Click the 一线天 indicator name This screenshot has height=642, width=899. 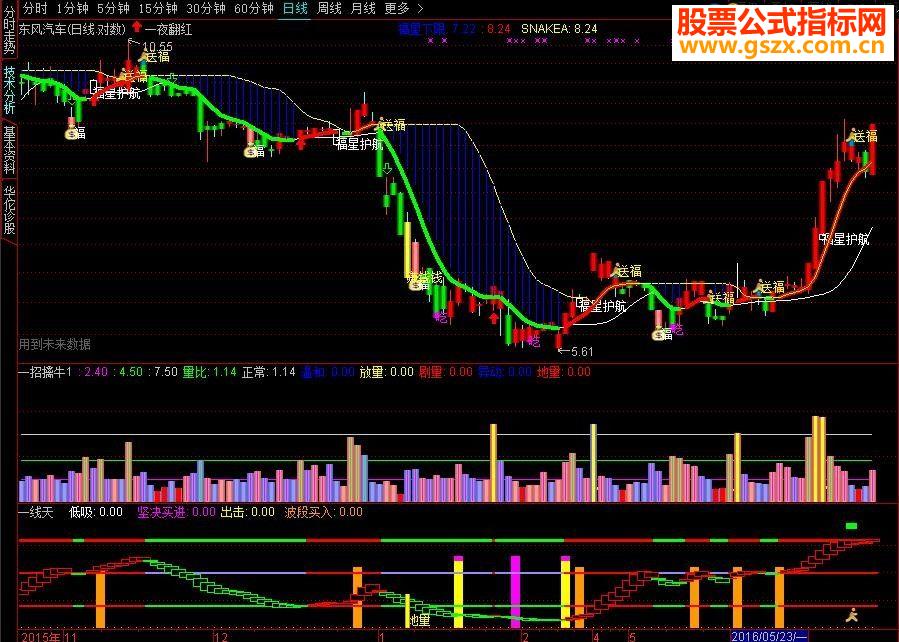36,512
